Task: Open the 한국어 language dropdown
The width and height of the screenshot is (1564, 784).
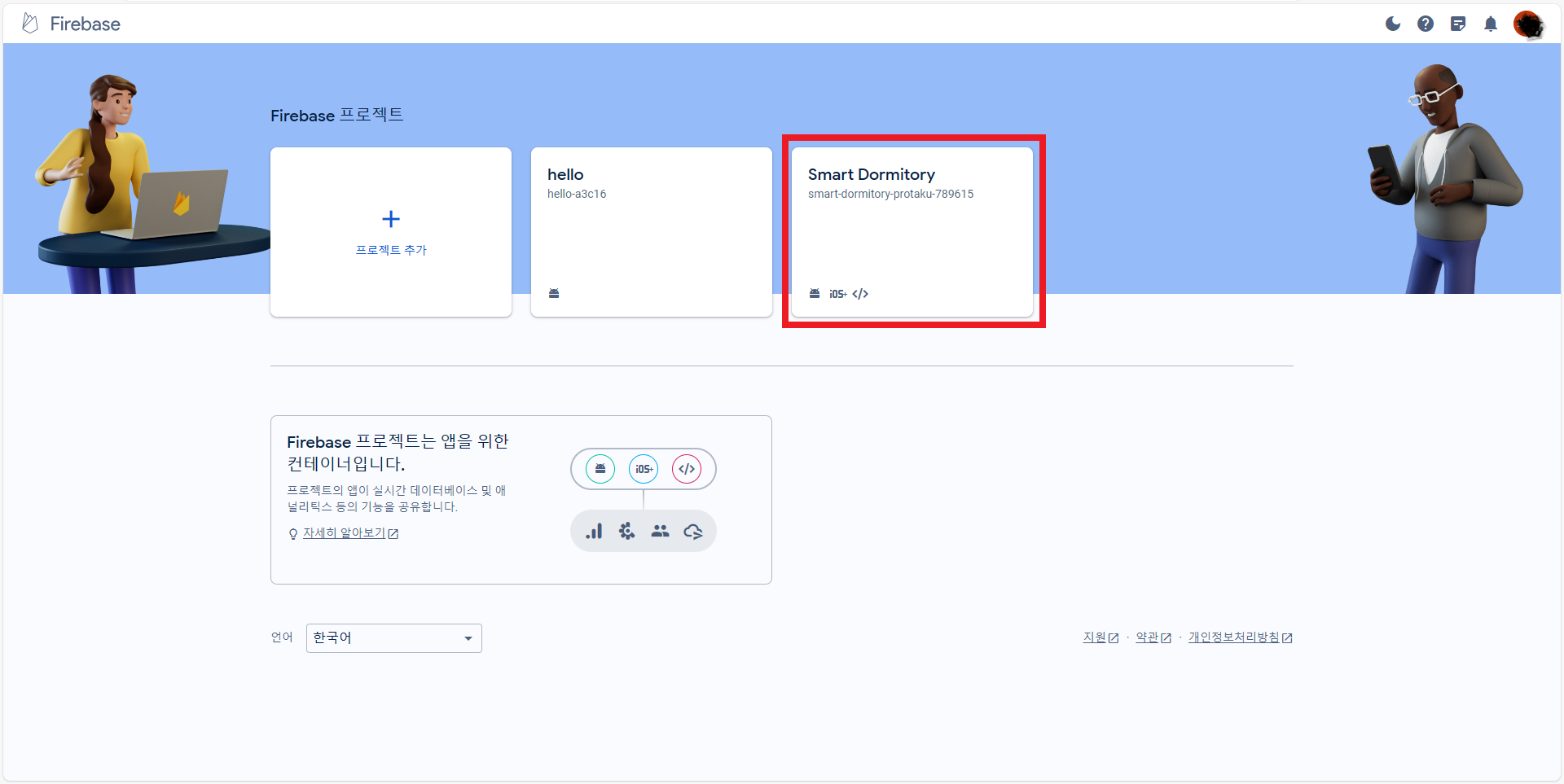Action: click(x=394, y=638)
